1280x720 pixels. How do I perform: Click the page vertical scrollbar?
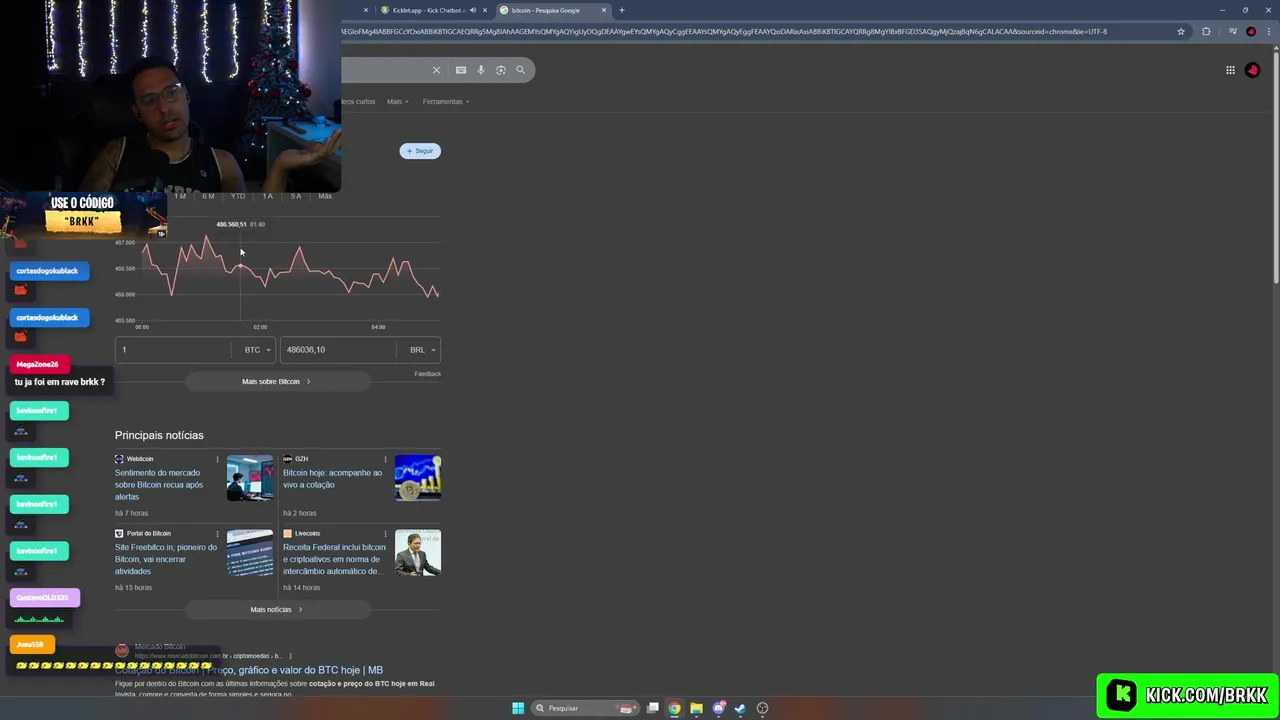pos(1275,170)
